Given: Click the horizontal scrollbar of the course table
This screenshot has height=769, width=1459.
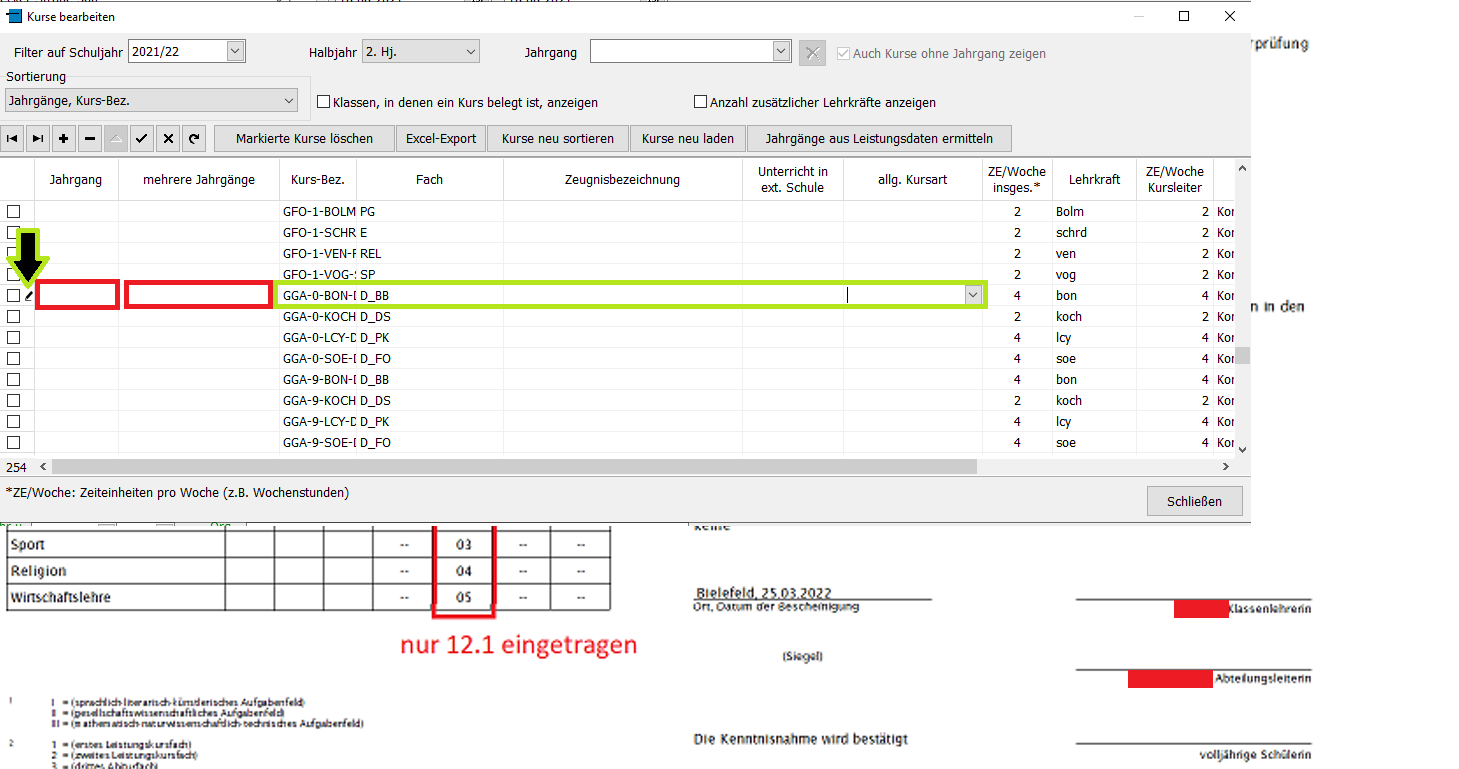Looking at the screenshot, I should [x=514, y=467].
